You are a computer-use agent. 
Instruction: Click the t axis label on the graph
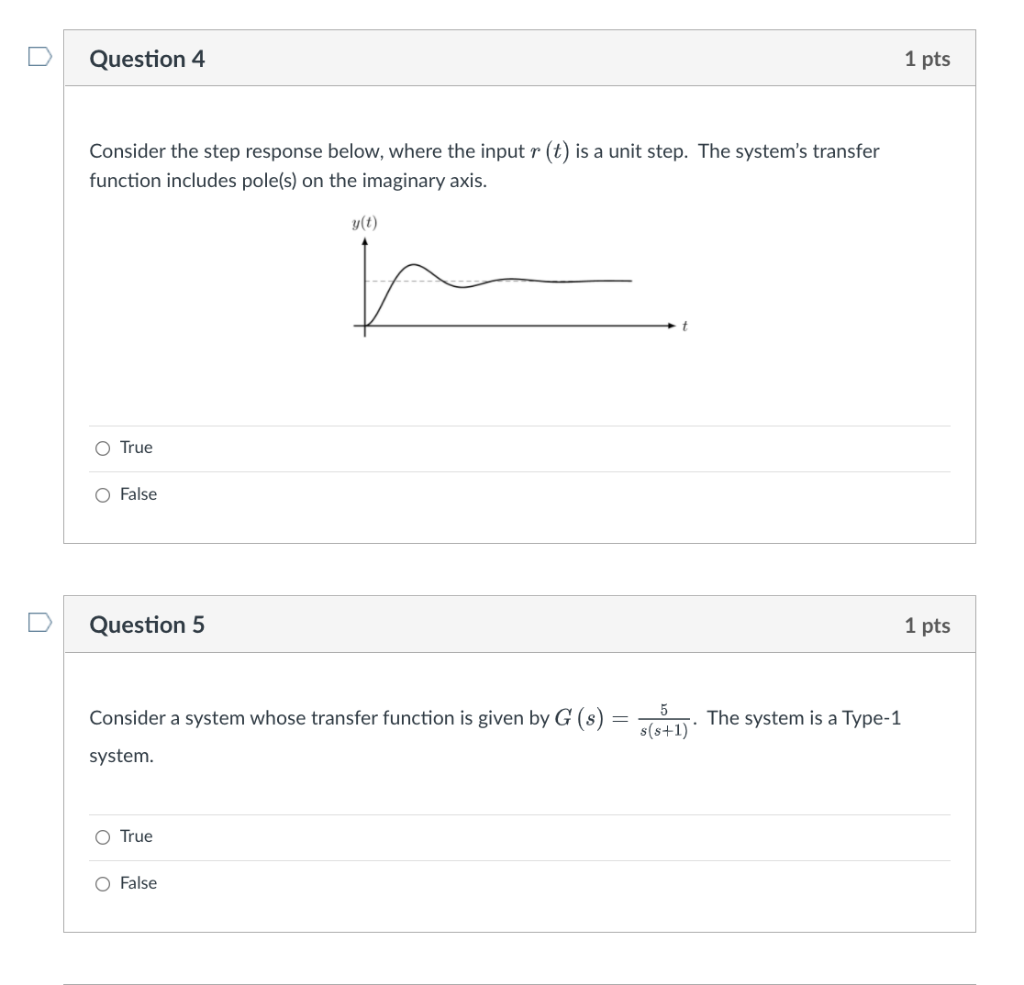point(684,325)
